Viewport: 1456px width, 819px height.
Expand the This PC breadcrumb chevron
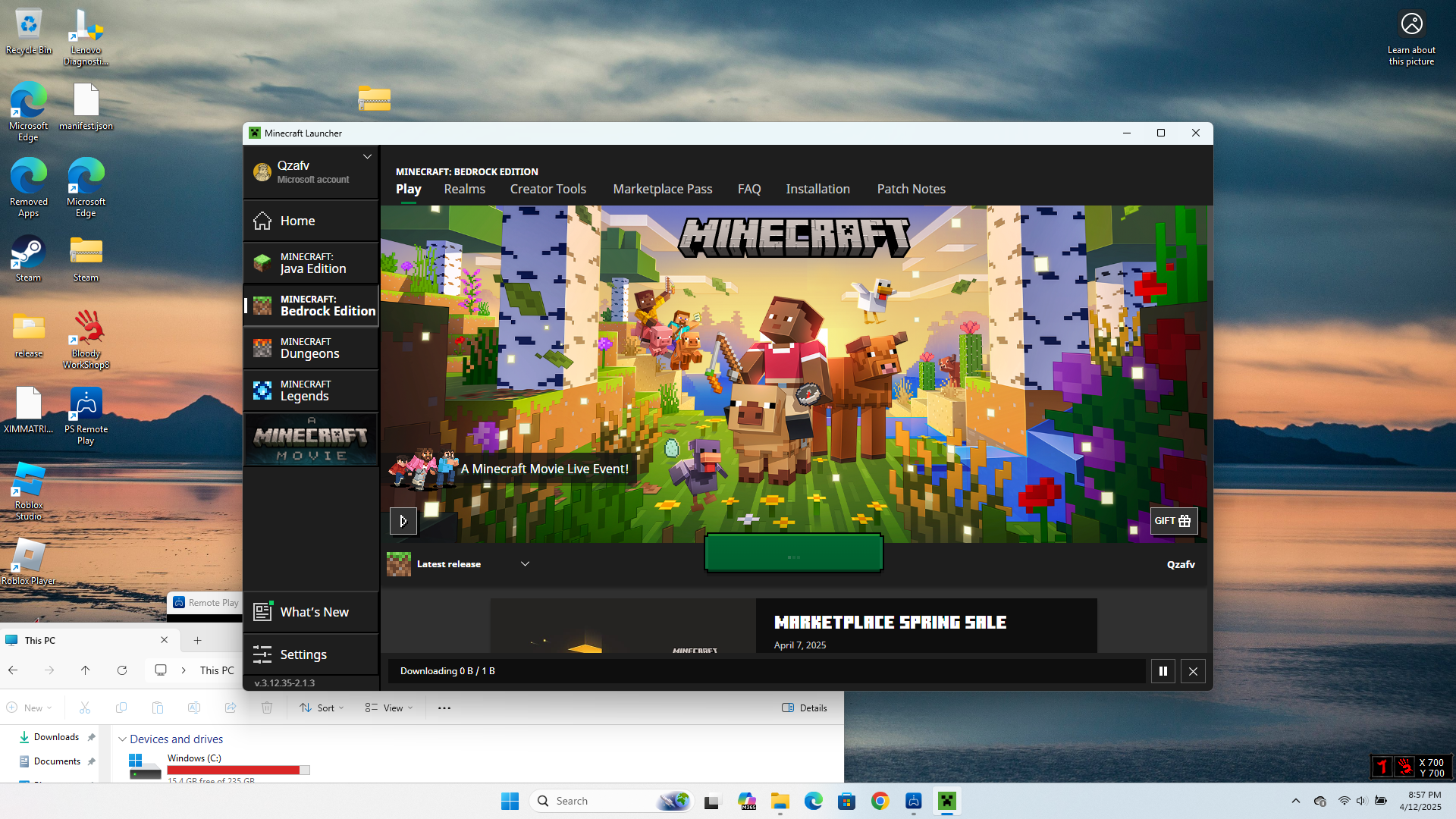184,670
